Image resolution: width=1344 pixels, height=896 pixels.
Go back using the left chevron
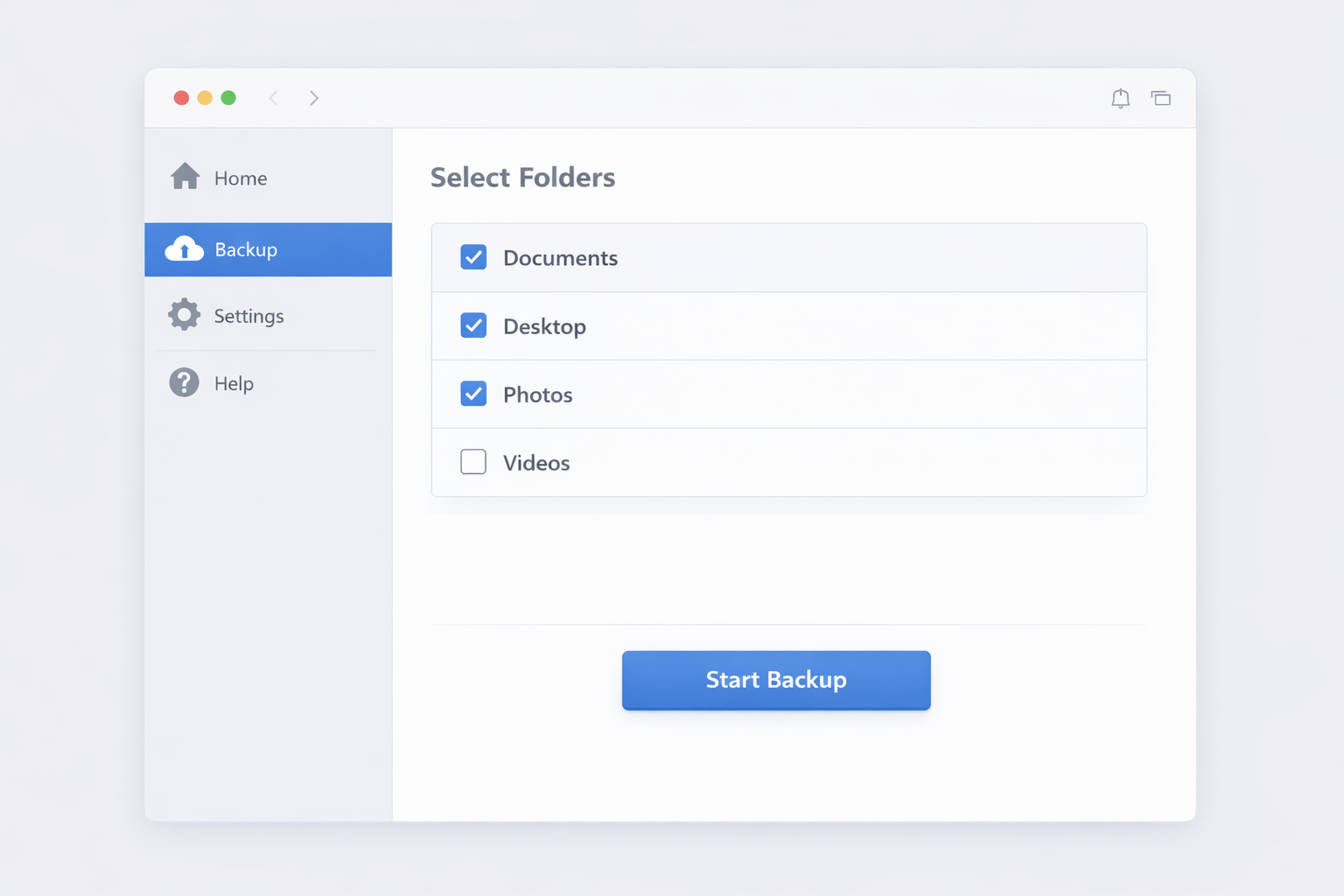[273, 98]
